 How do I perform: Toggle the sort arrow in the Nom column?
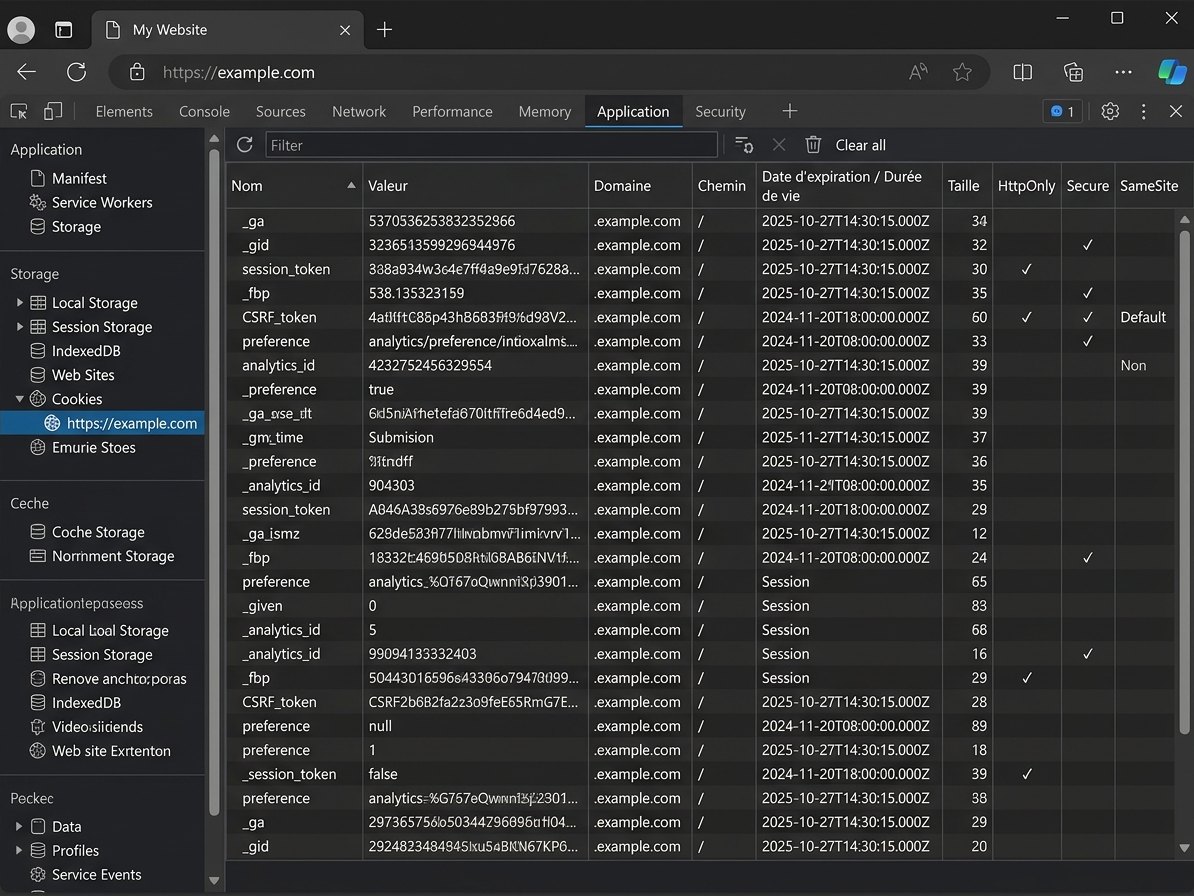351,185
